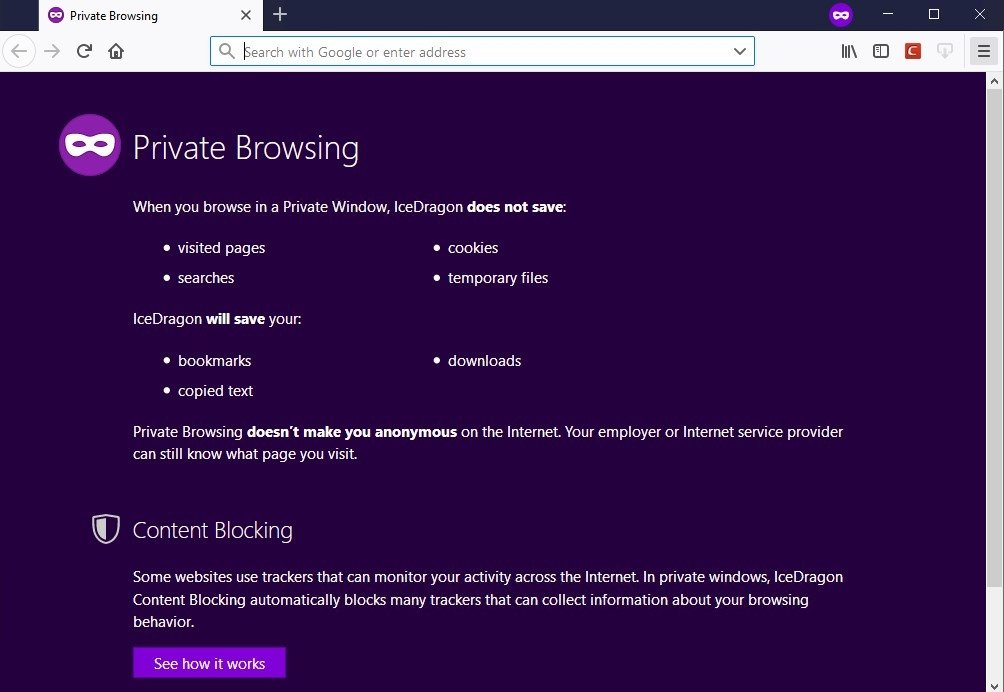Click the "copied text" list item

point(215,390)
